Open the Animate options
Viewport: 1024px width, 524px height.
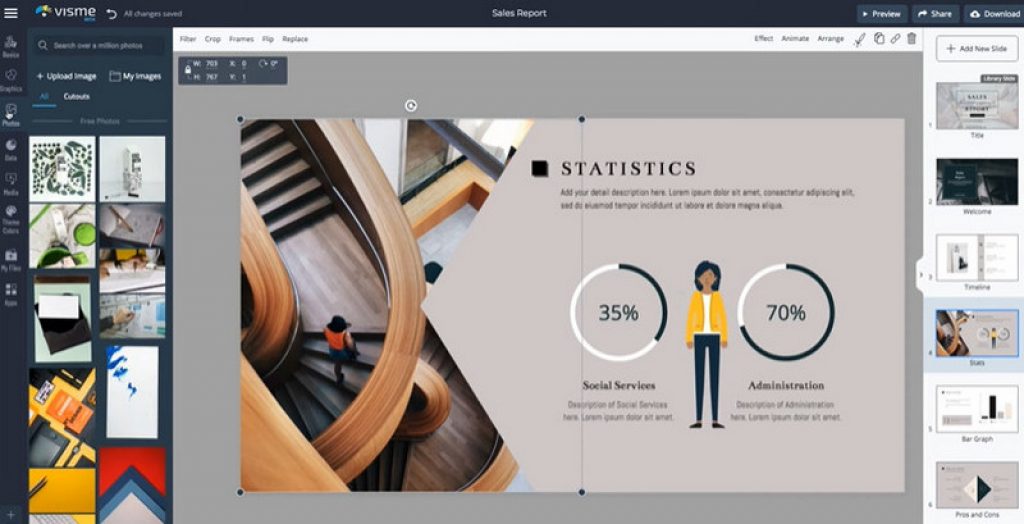pyautogui.click(x=795, y=39)
